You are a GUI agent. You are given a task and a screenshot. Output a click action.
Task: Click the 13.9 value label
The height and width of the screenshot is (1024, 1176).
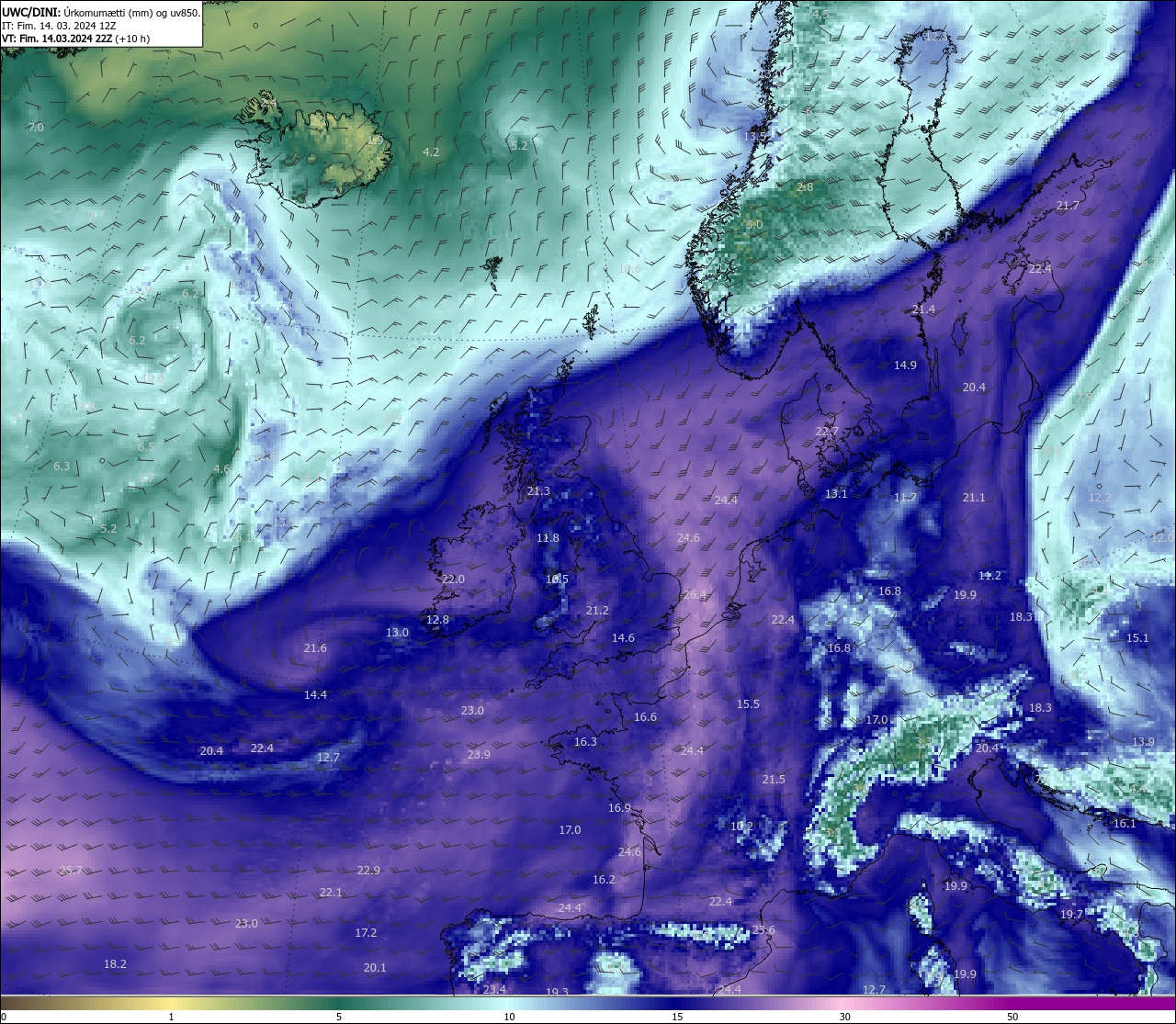pos(1143,741)
